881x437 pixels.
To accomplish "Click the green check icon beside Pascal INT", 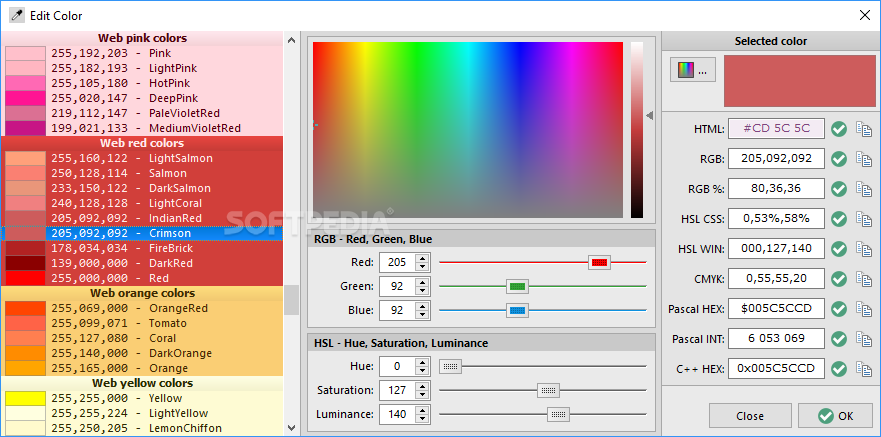I will (x=839, y=339).
